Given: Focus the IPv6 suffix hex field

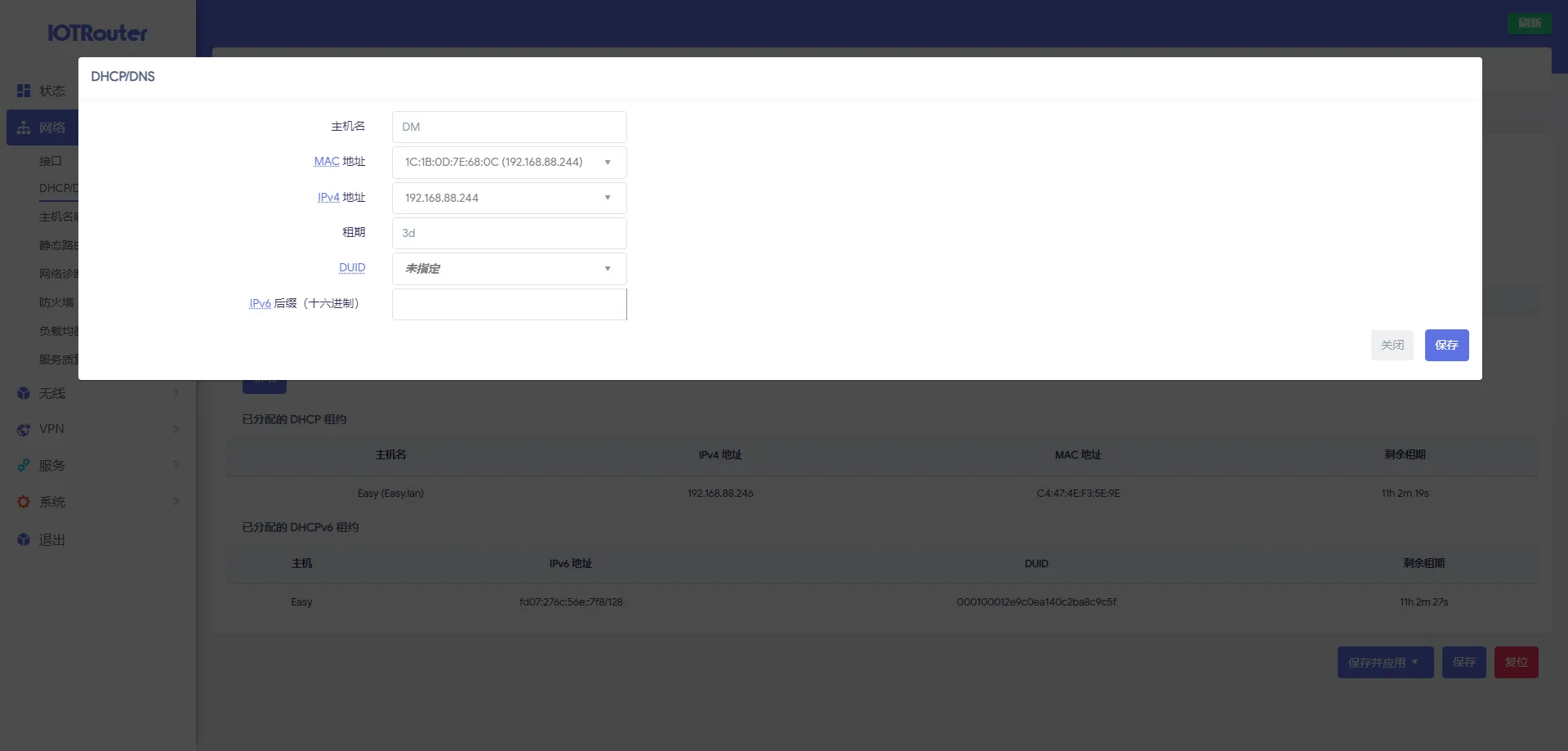Looking at the screenshot, I should coord(509,304).
